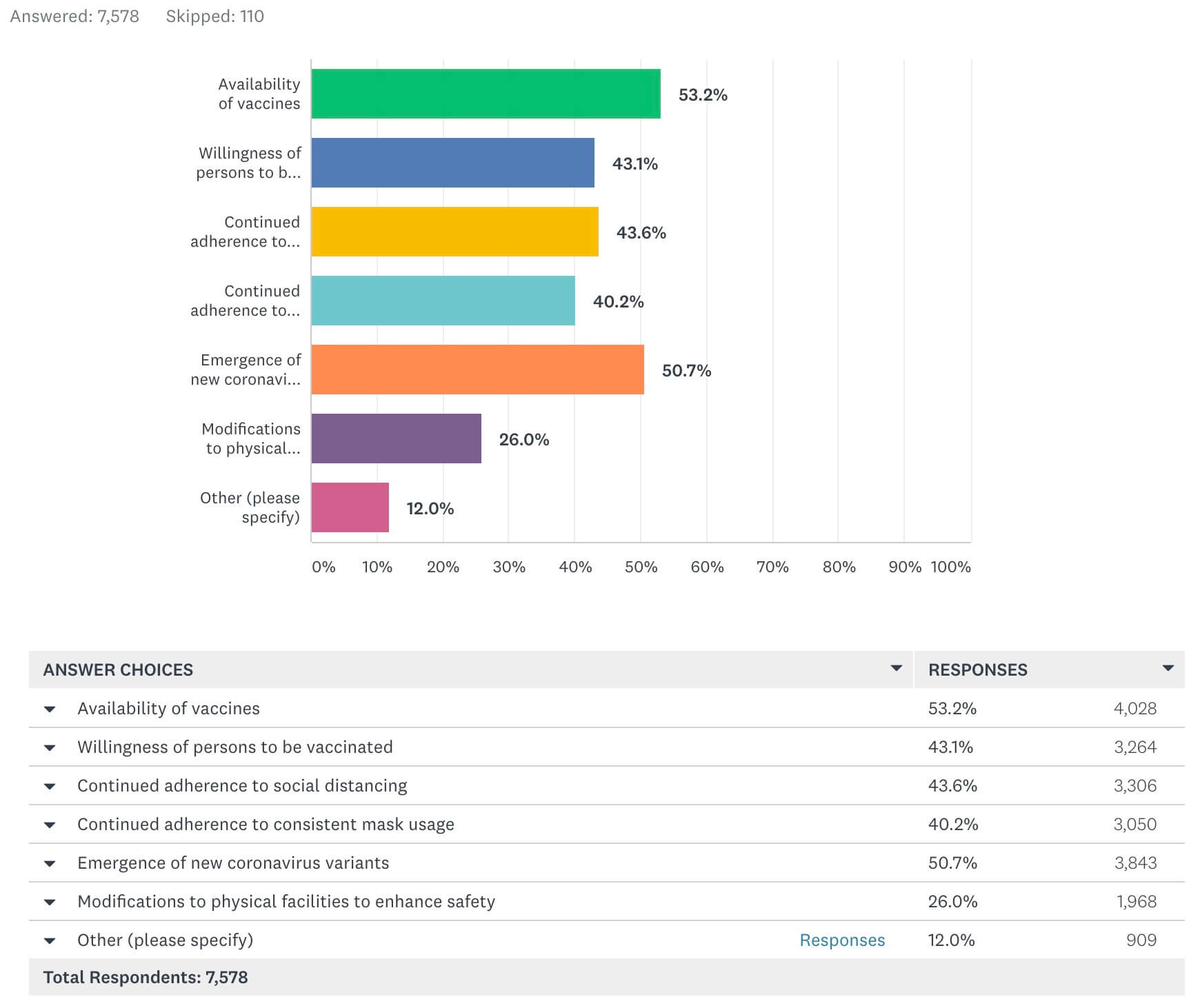Click the Answered: 7,578 label

(74, 17)
